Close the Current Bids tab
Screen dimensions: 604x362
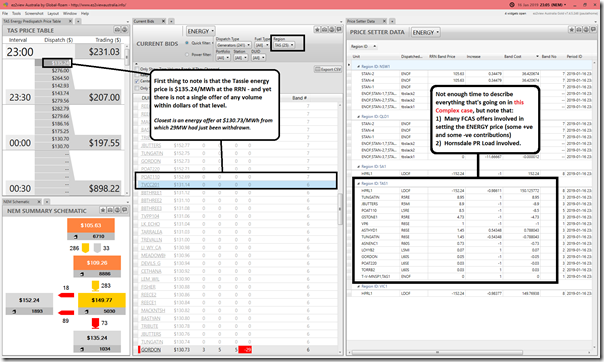(163, 21)
